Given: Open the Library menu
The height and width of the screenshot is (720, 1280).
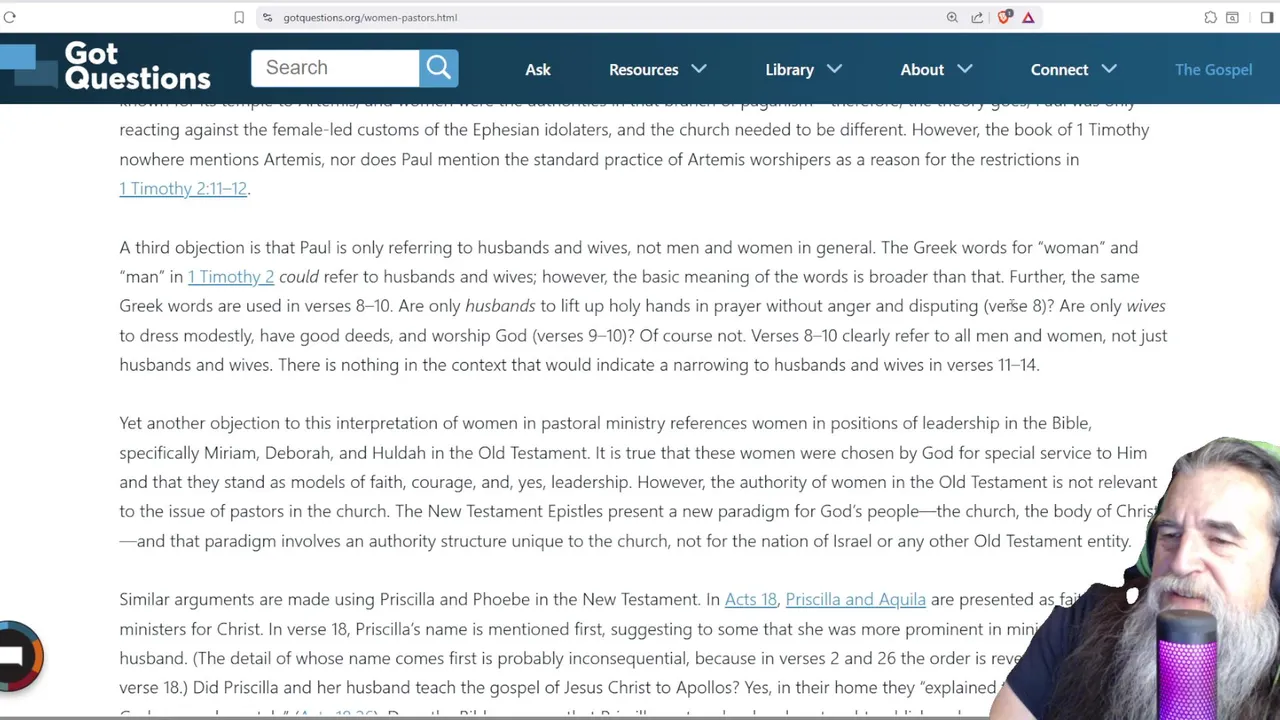Looking at the screenshot, I should [789, 69].
